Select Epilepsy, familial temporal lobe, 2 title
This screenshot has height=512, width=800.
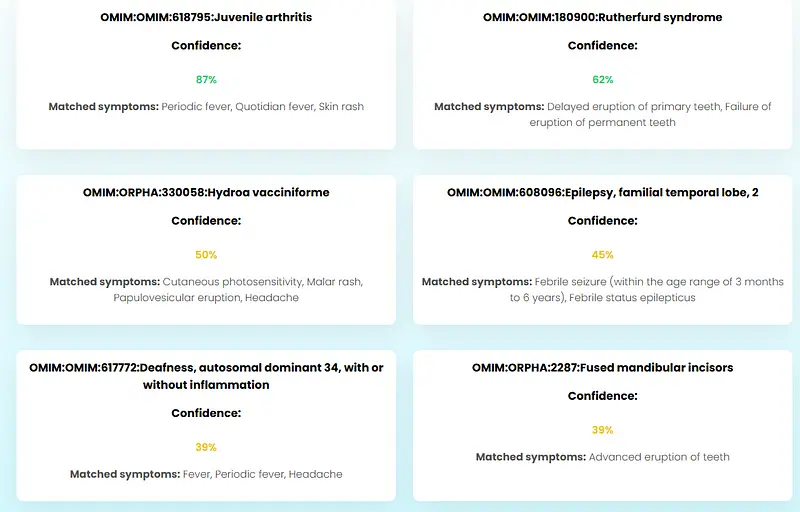pyautogui.click(x=602, y=192)
